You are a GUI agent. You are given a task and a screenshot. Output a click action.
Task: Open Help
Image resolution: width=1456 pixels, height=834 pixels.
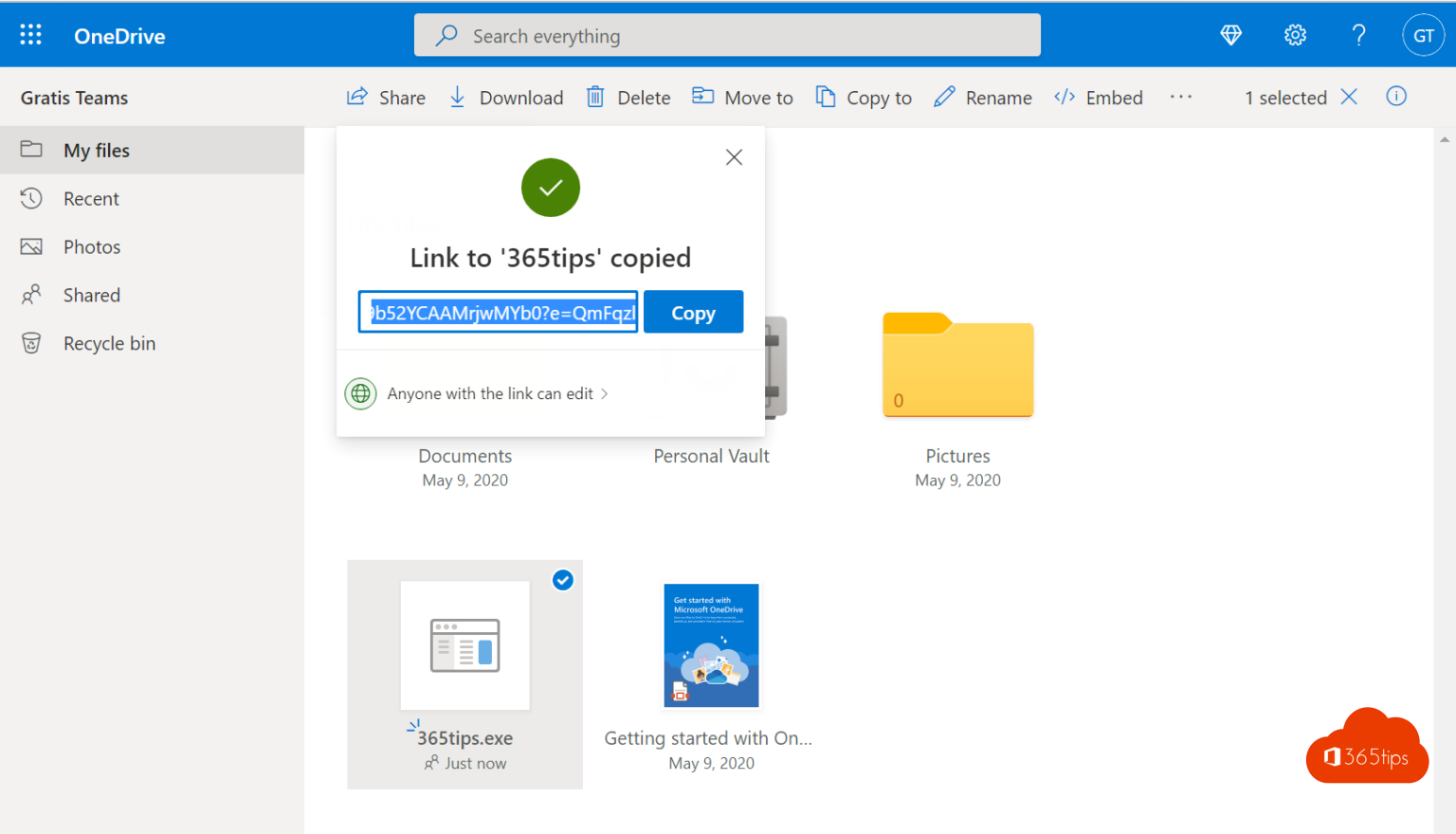point(1358,34)
